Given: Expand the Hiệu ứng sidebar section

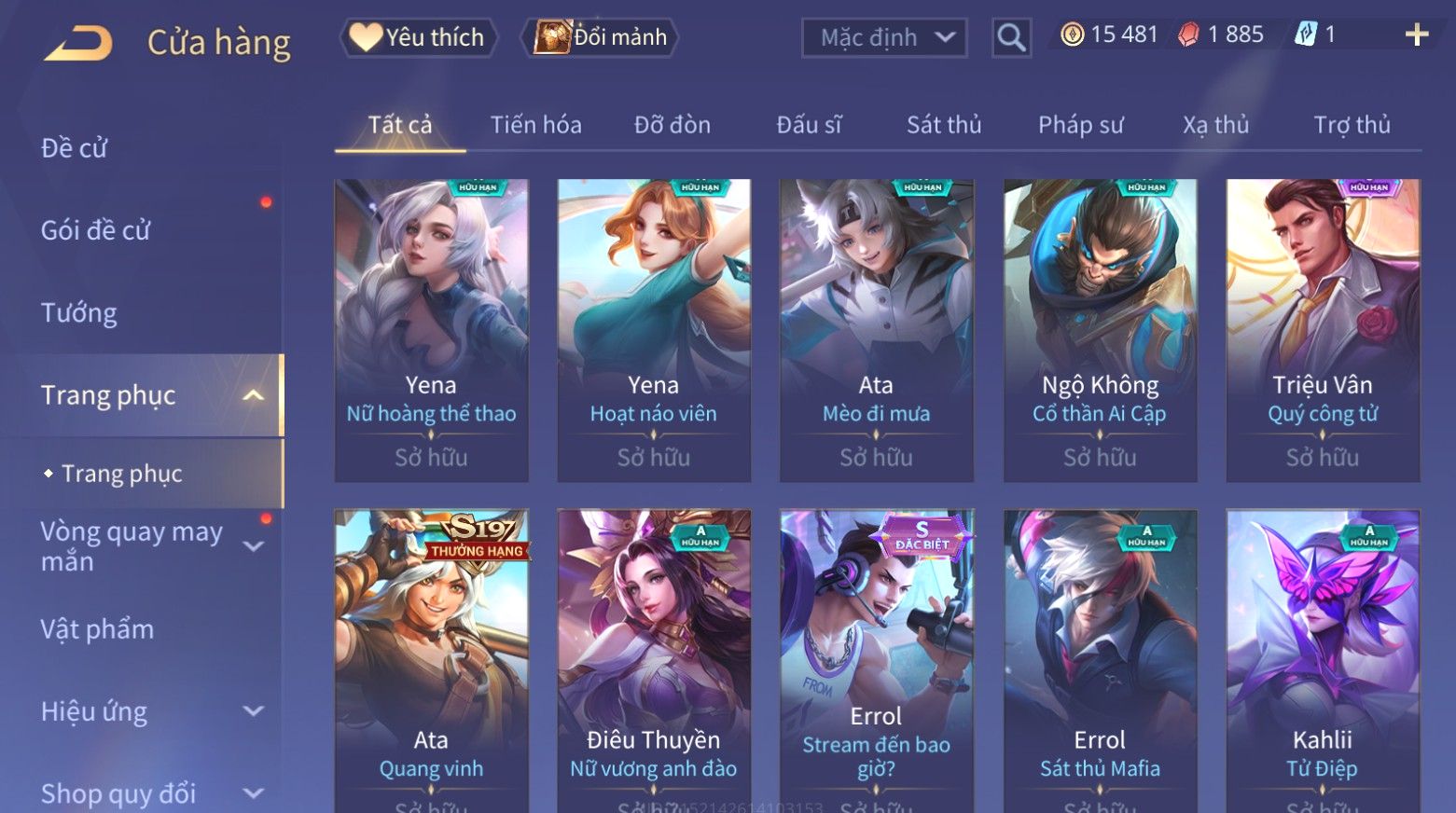Looking at the screenshot, I should [x=253, y=711].
